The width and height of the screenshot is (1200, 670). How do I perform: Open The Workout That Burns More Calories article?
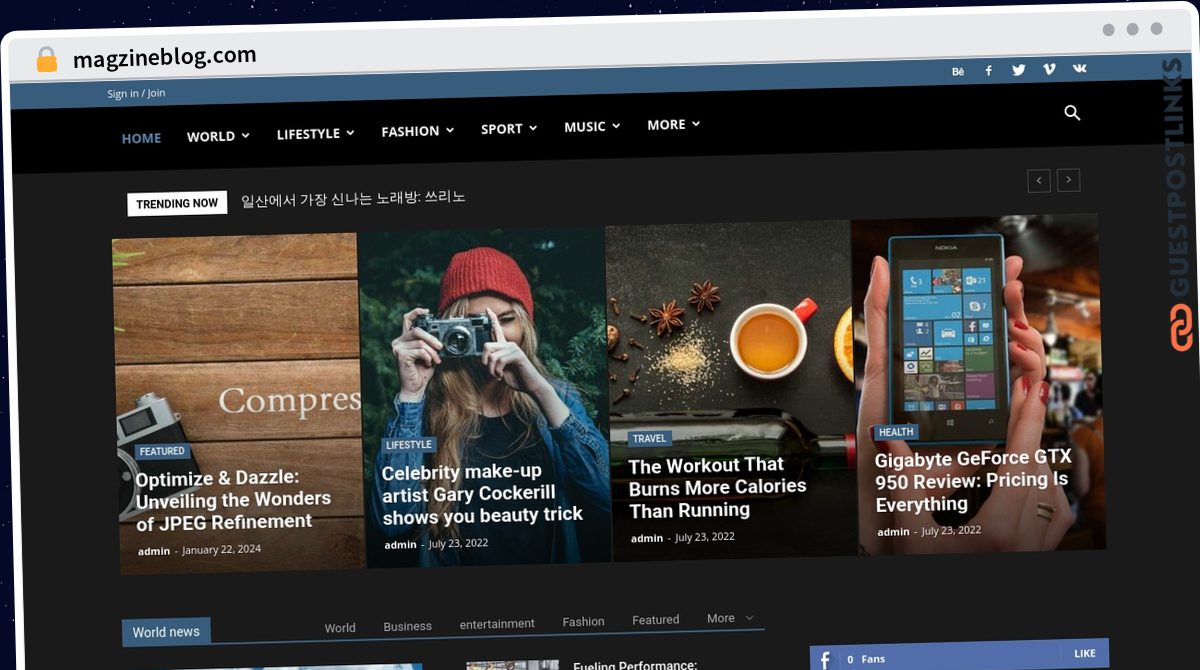pyautogui.click(x=717, y=487)
